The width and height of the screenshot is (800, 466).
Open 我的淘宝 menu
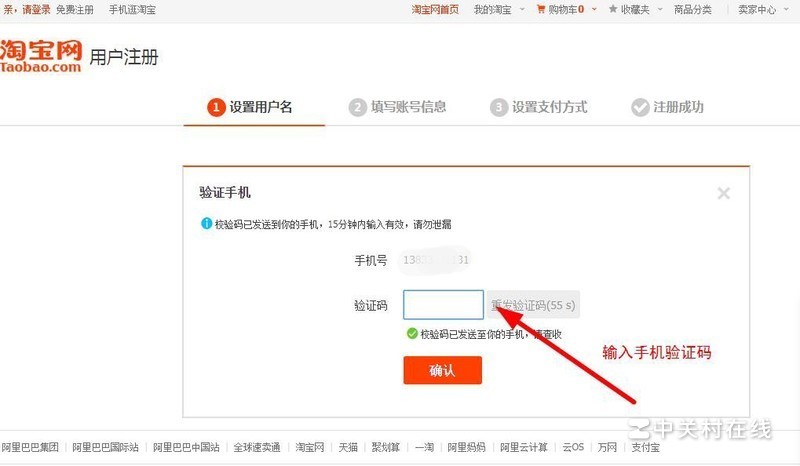tap(492, 9)
